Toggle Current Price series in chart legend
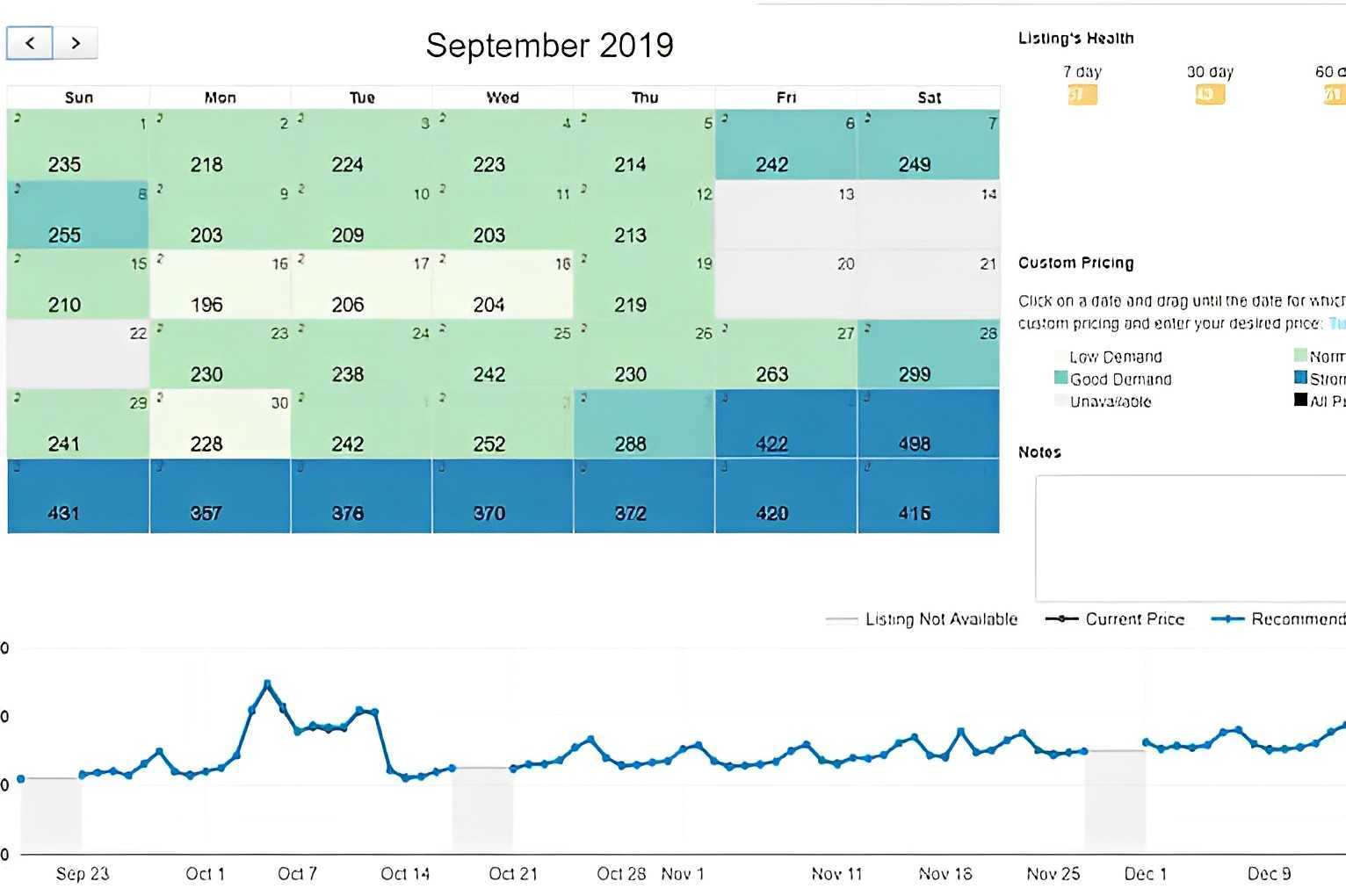This screenshot has width=1346, height=896. 1115,619
